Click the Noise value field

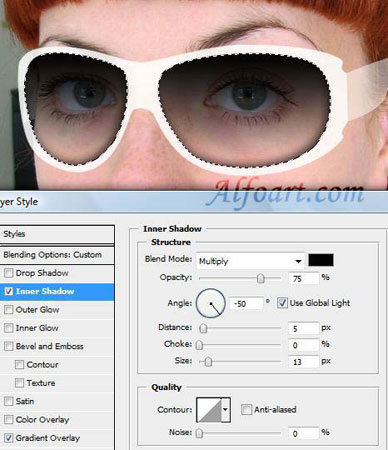point(304,433)
